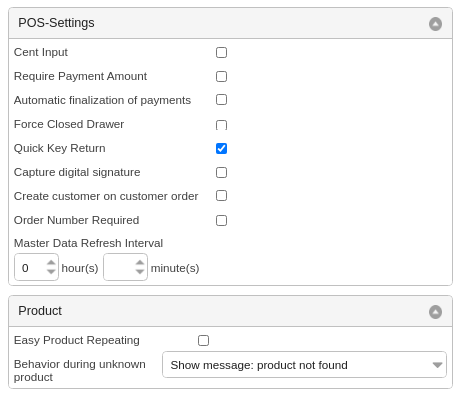This screenshot has height=397, width=460.
Task: Click the Force Closed Drawer label
Action: 69,124
